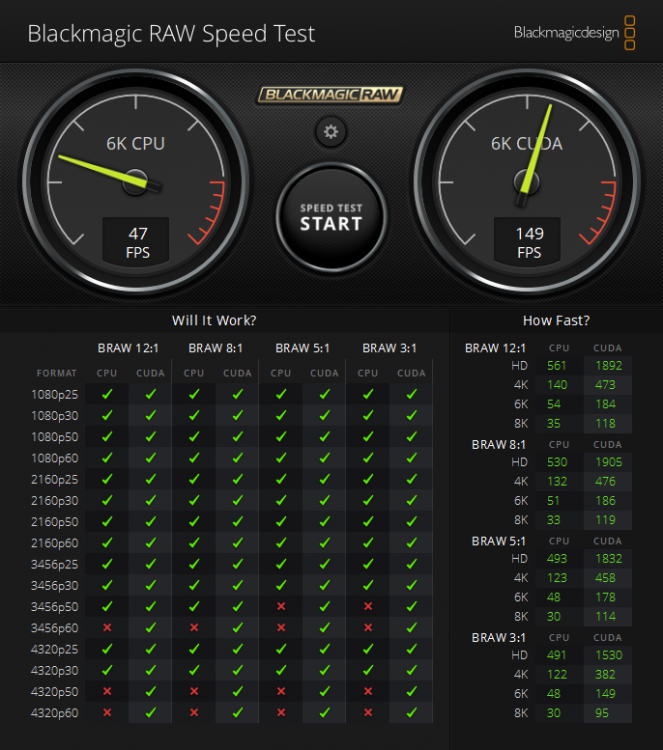Click the 1080p25 format row label
The height and width of the screenshot is (750, 663).
(55, 395)
